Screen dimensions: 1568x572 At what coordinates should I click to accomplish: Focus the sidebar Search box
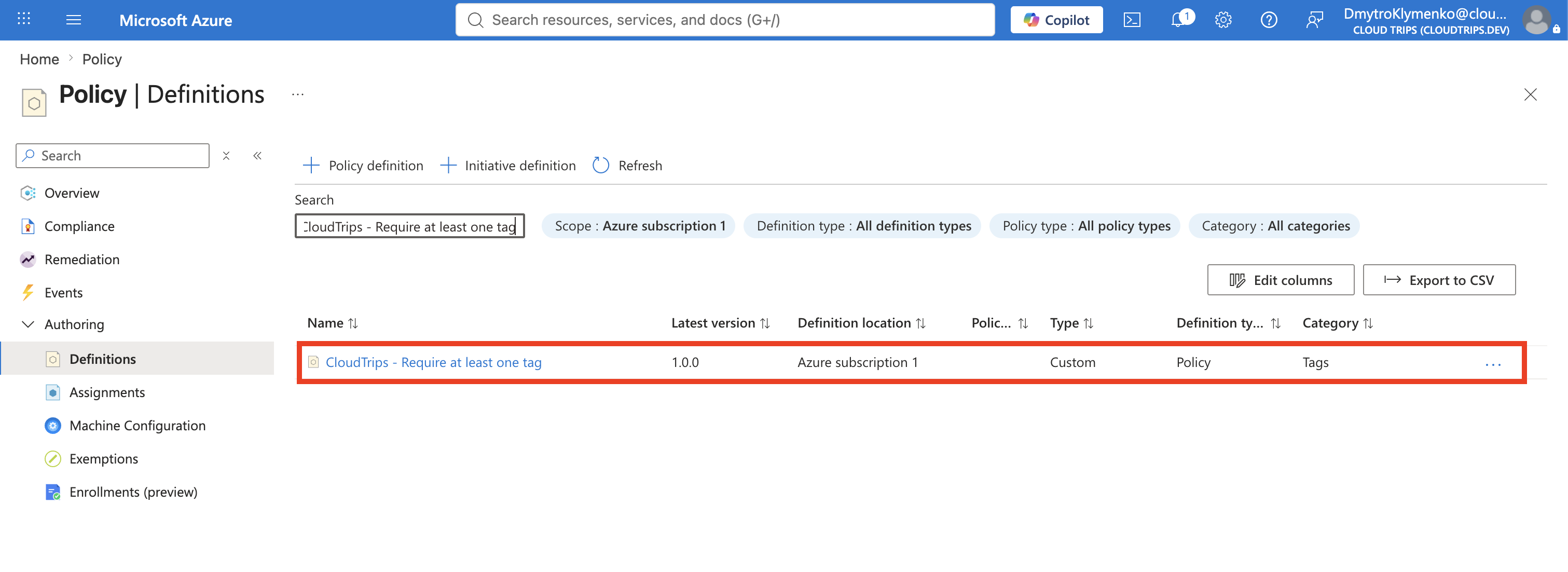tap(113, 155)
